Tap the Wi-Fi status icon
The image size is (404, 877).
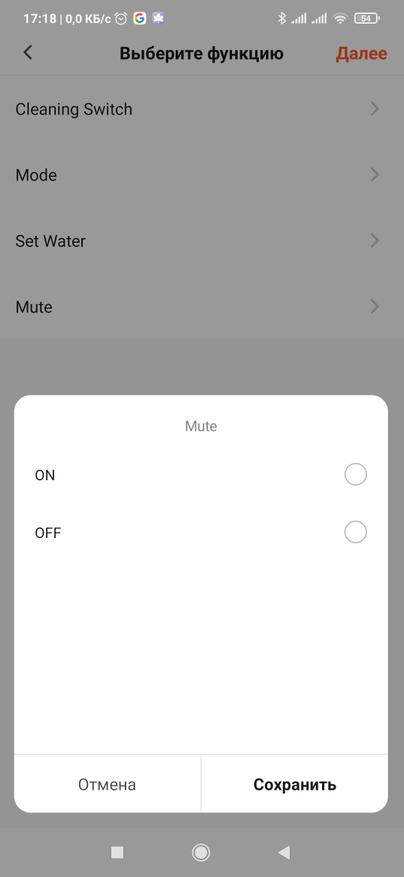point(340,18)
